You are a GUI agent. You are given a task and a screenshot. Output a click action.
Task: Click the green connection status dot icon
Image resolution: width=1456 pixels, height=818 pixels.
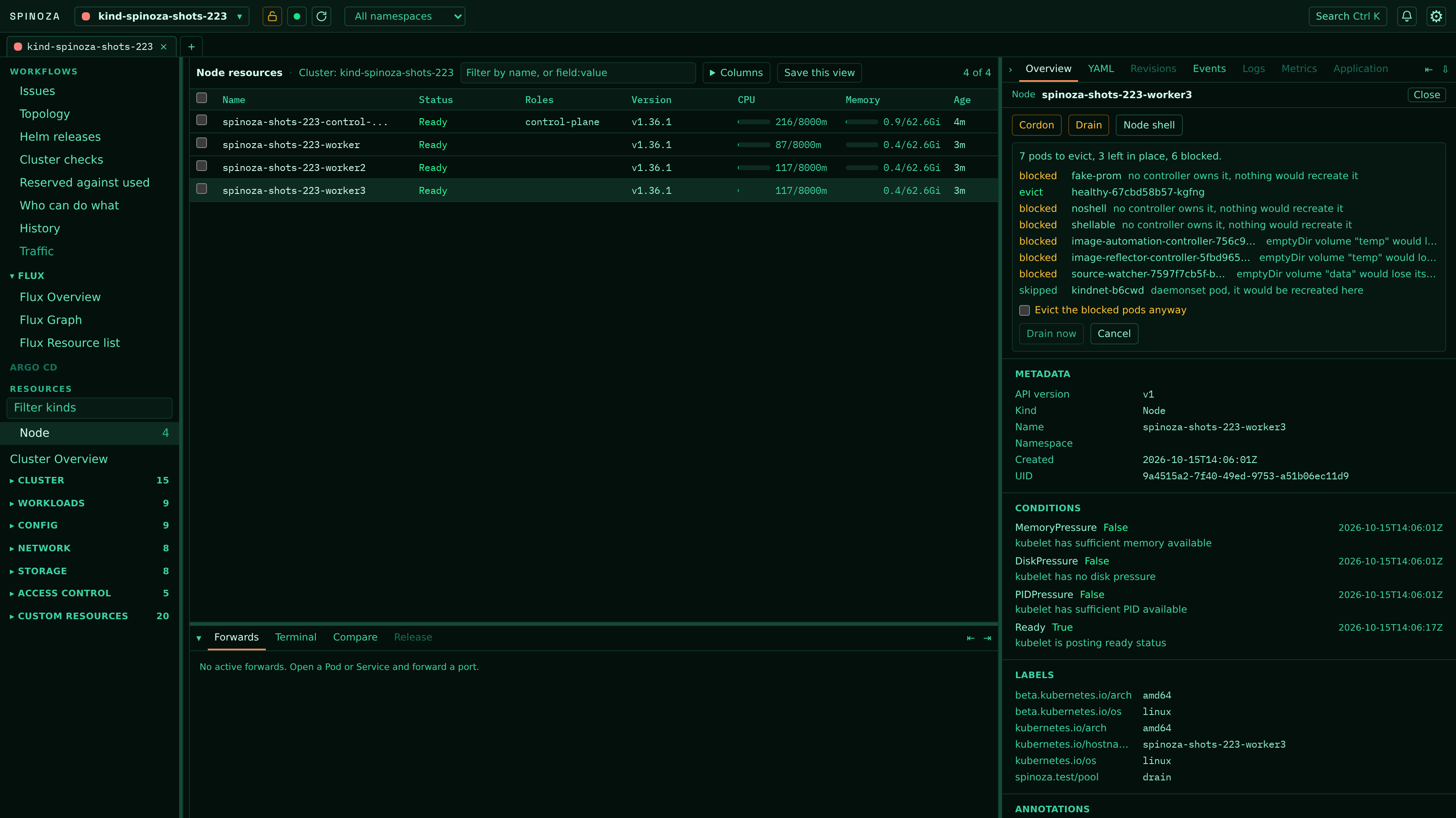pos(297,16)
